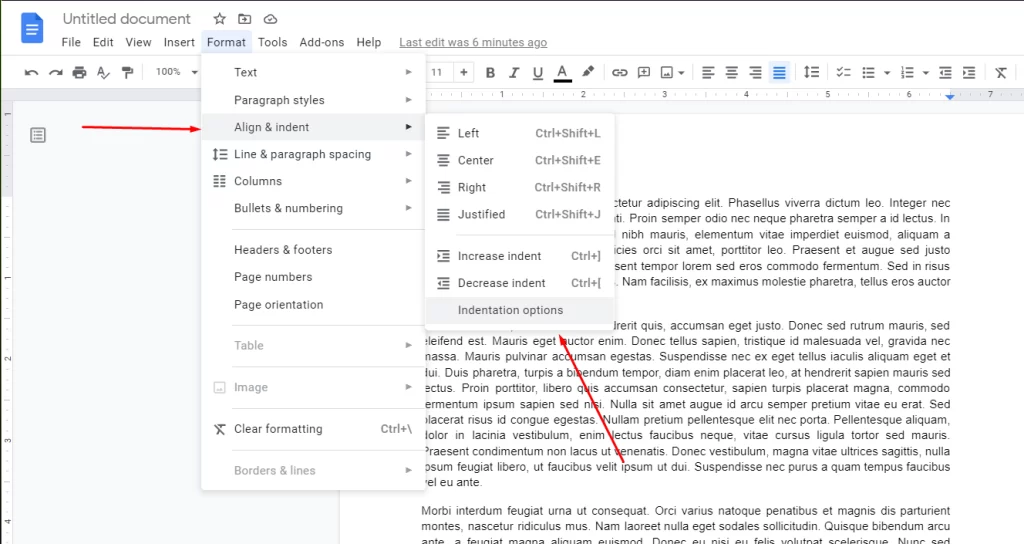1024x544 pixels.
Task: Toggle underline formatting
Action: pyautogui.click(x=537, y=72)
